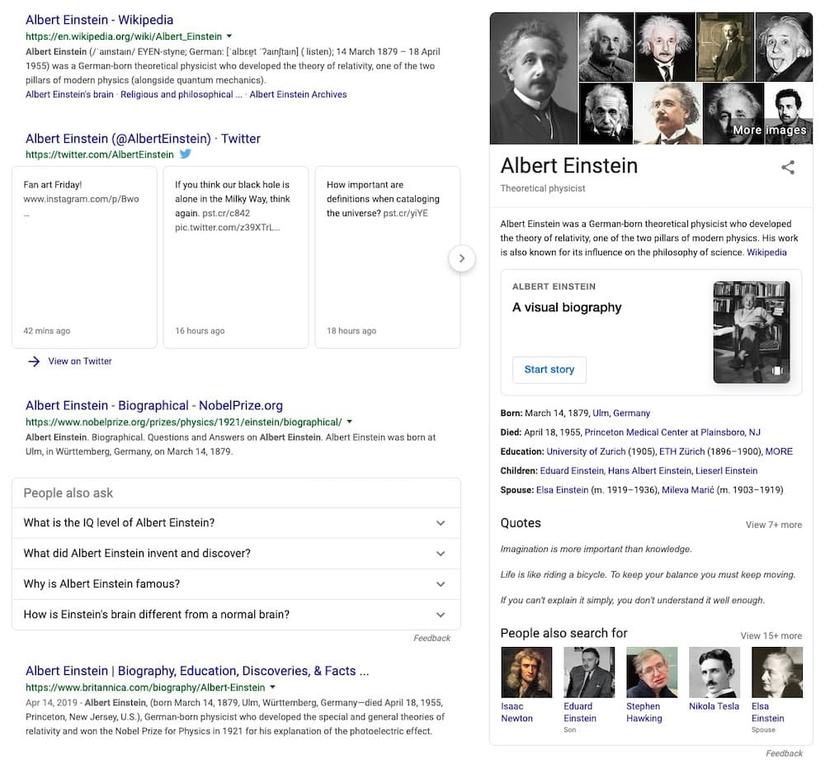The image size is (825, 760).
Task: Click the Mileva Marić spouse link
Action: point(688,490)
